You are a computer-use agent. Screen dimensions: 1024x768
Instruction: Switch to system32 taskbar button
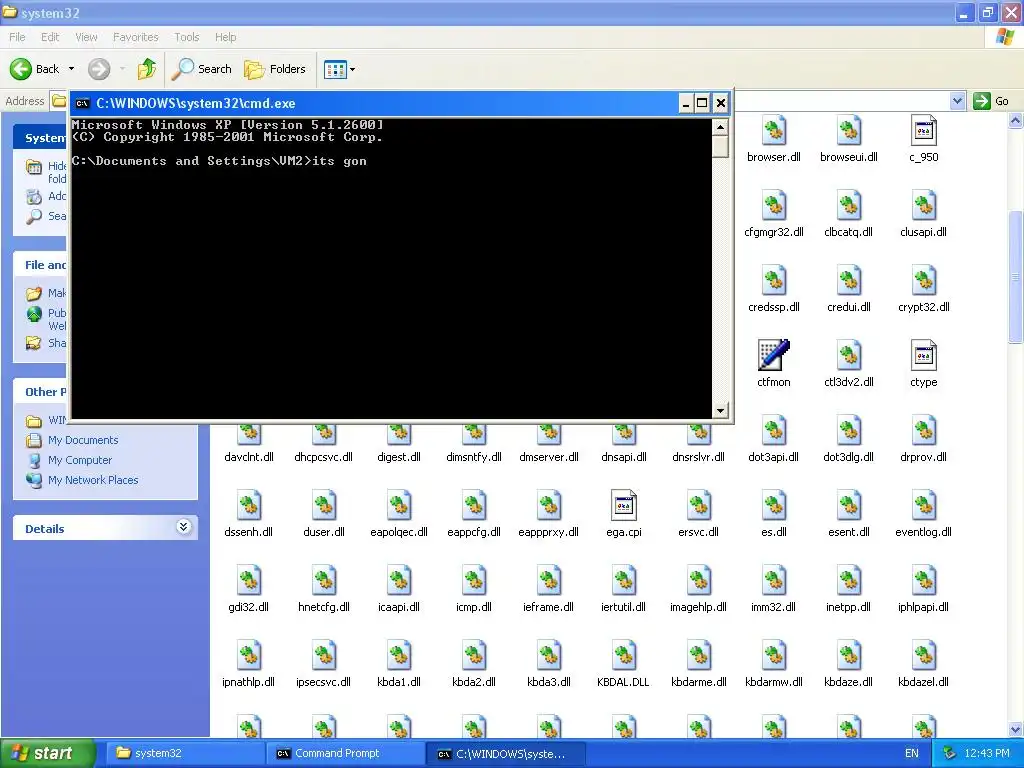point(186,753)
